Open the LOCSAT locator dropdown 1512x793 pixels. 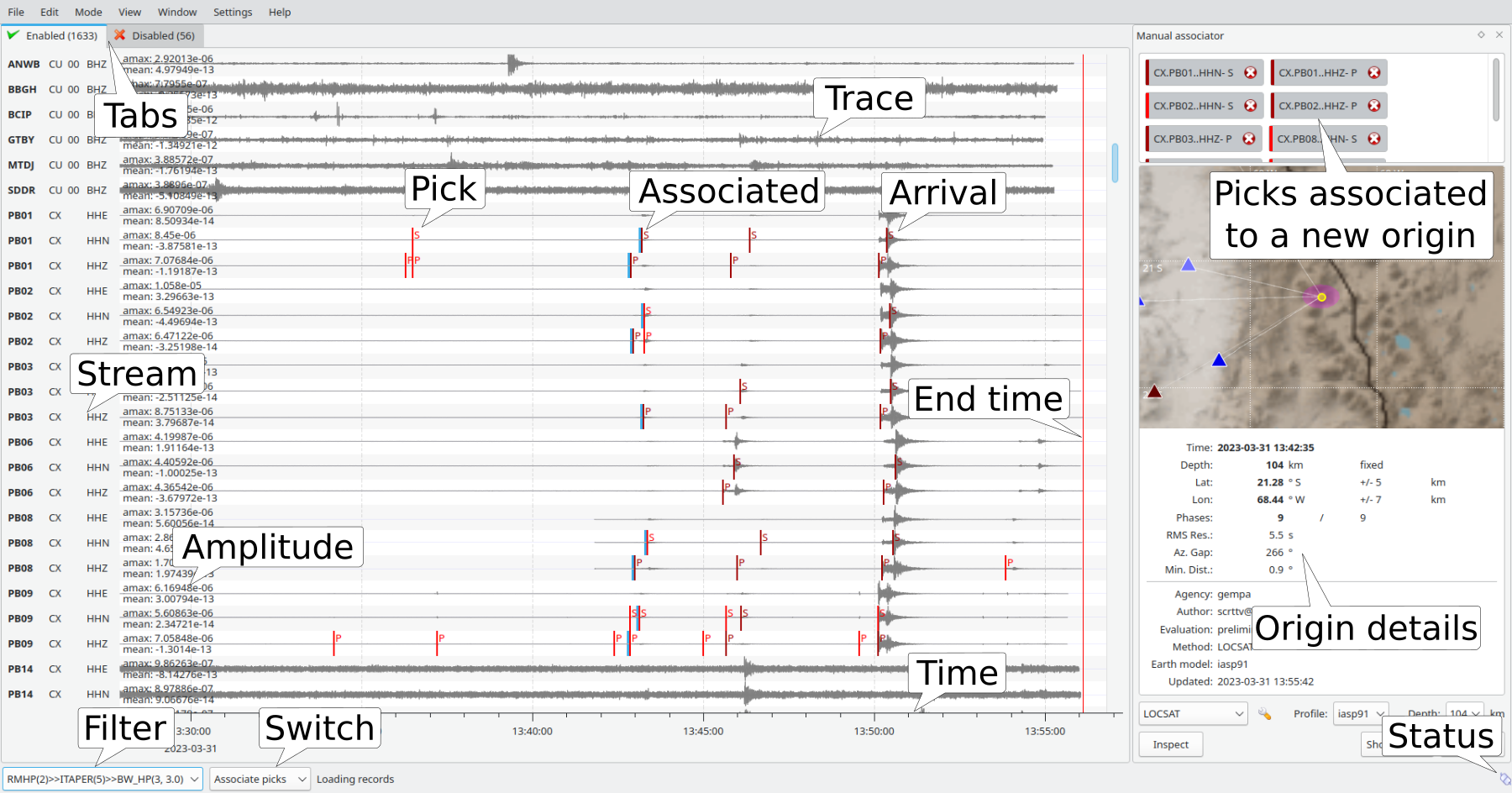click(1193, 714)
